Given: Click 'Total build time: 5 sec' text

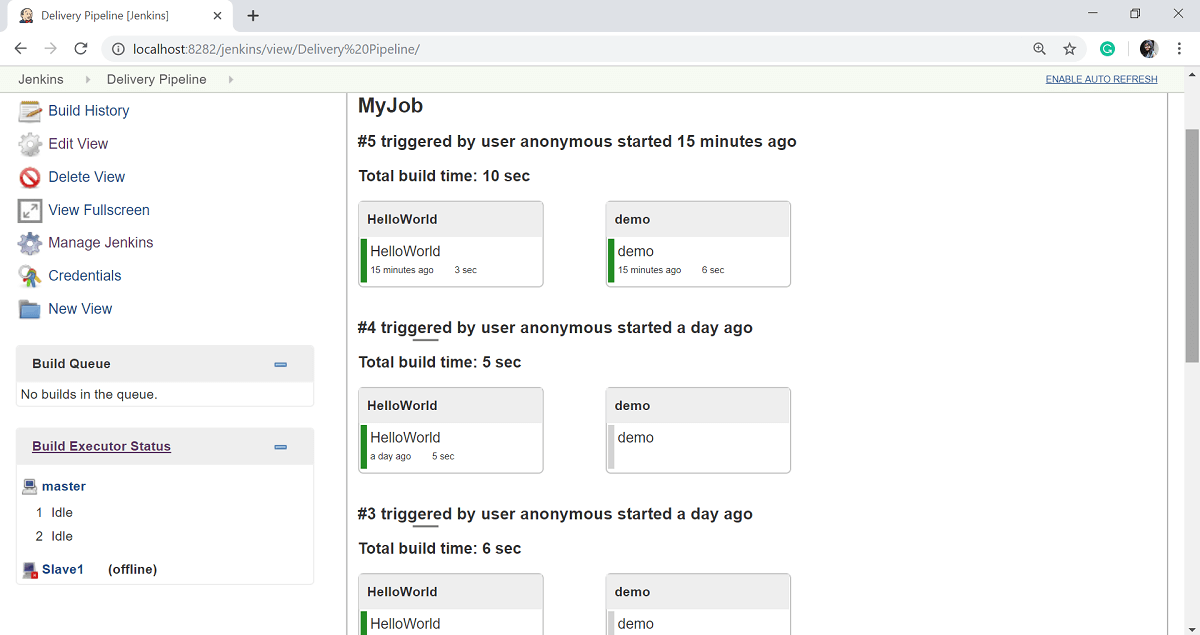Looking at the screenshot, I should (x=440, y=362).
